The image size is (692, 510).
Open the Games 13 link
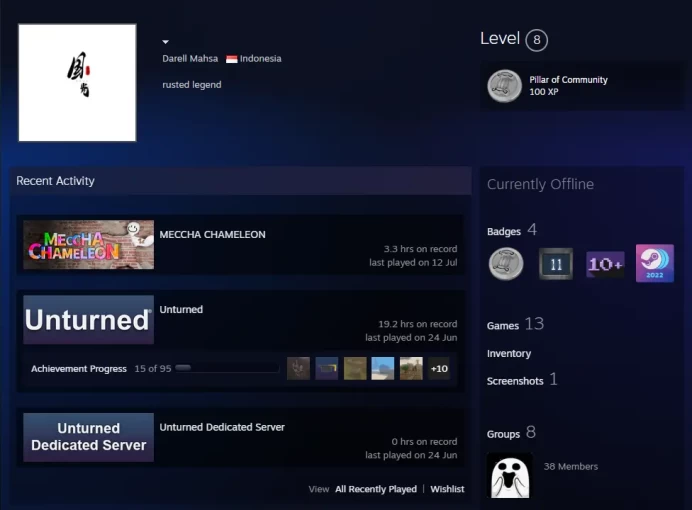click(x=515, y=324)
